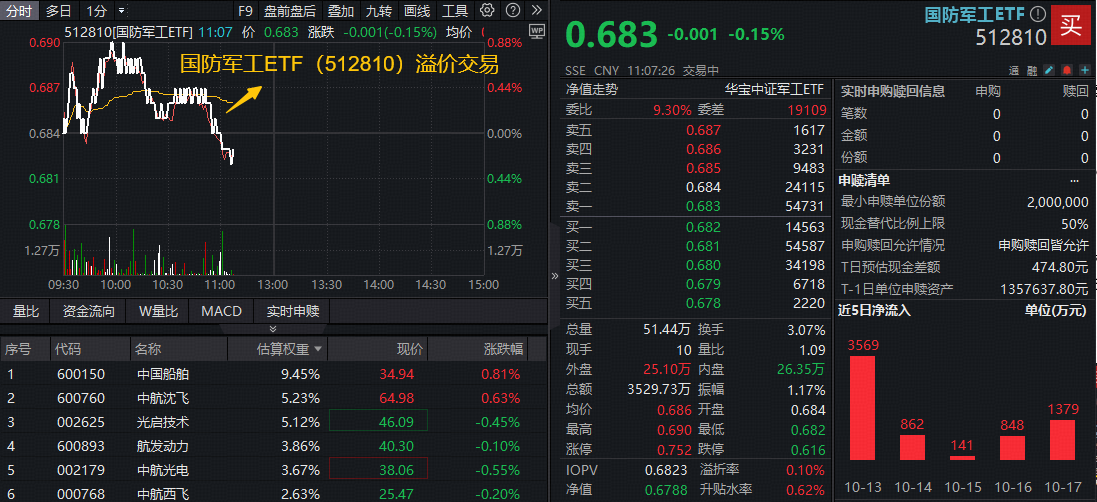Sort holdings by 估算权重 column
This screenshot has height=502, width=1097.
pos(290,349)
